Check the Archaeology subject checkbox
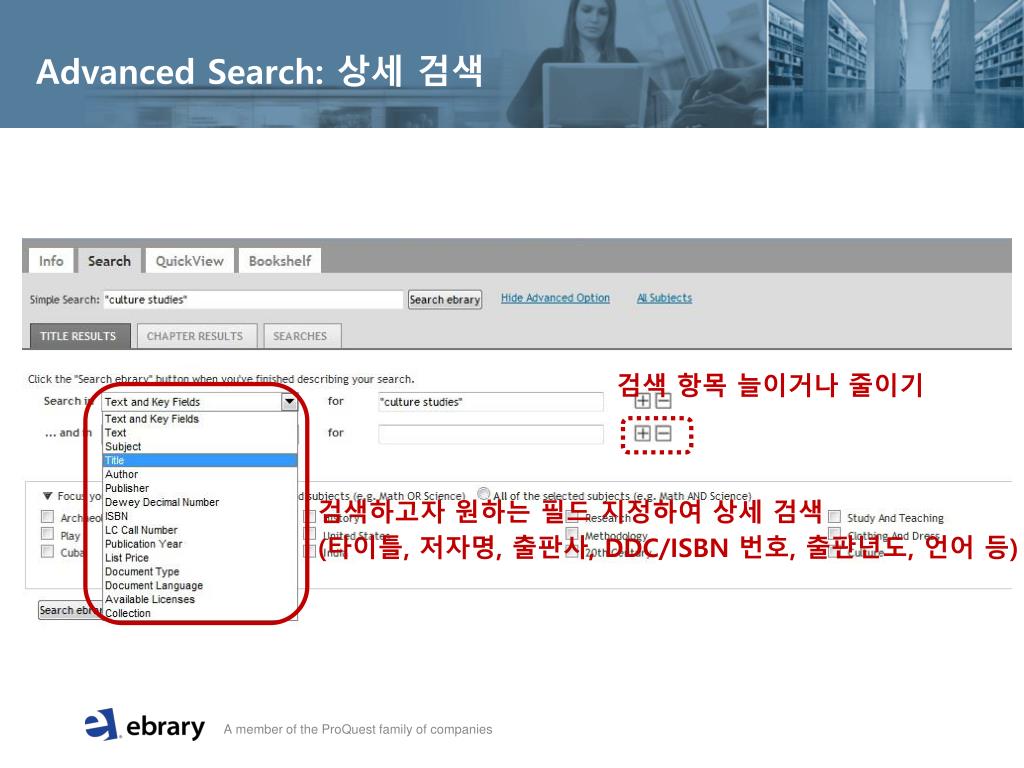 click(47, 517)
